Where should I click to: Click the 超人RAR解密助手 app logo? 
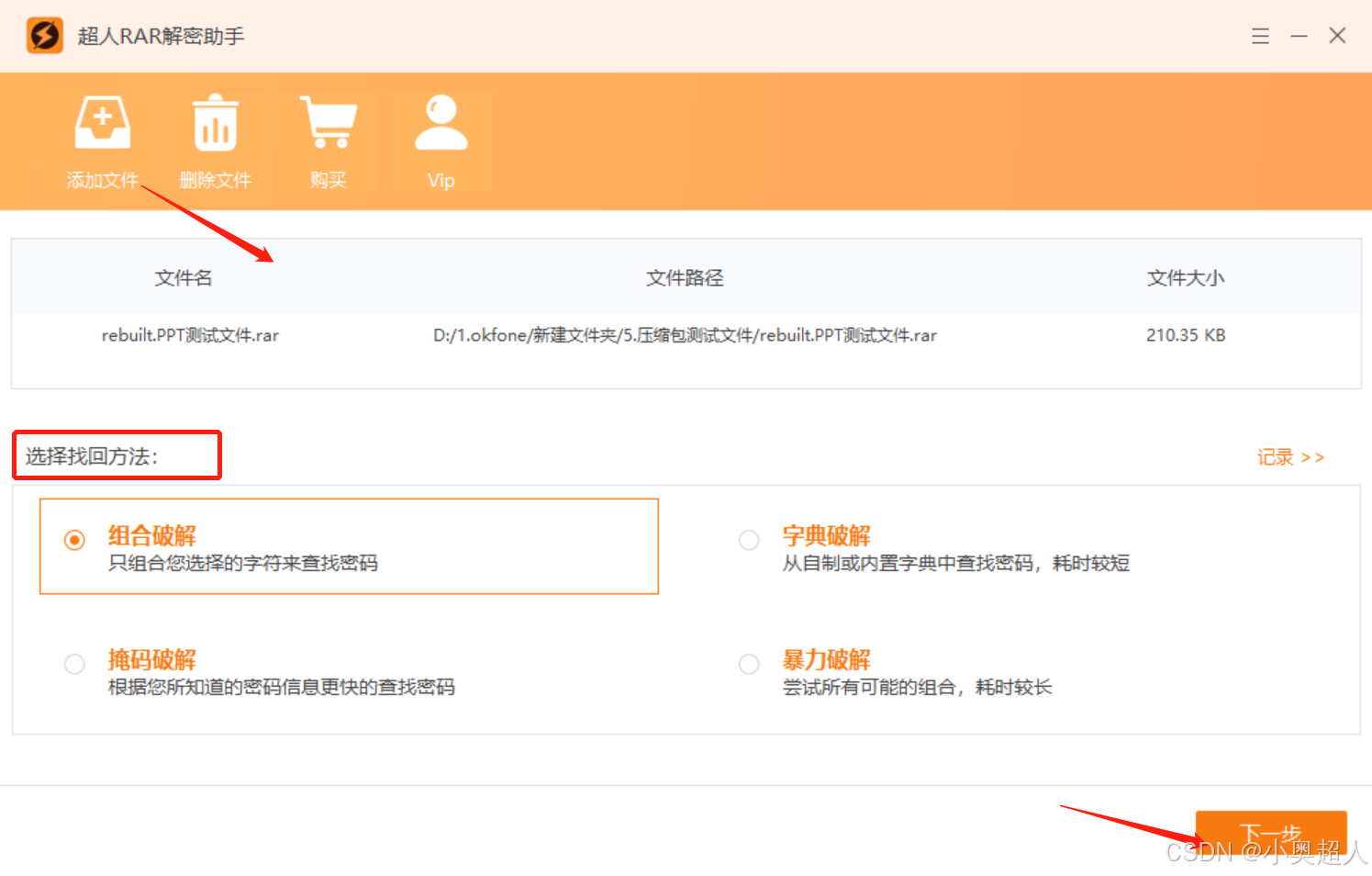pyautogui.click(x=44, y=36)
